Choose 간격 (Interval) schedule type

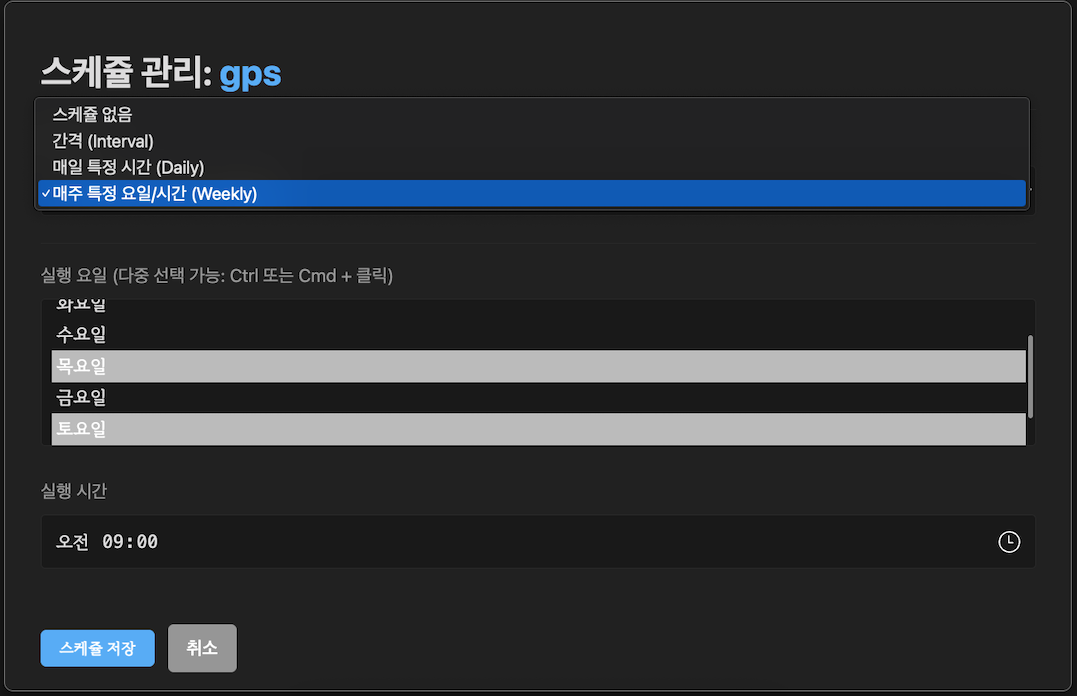pos(103,141)
